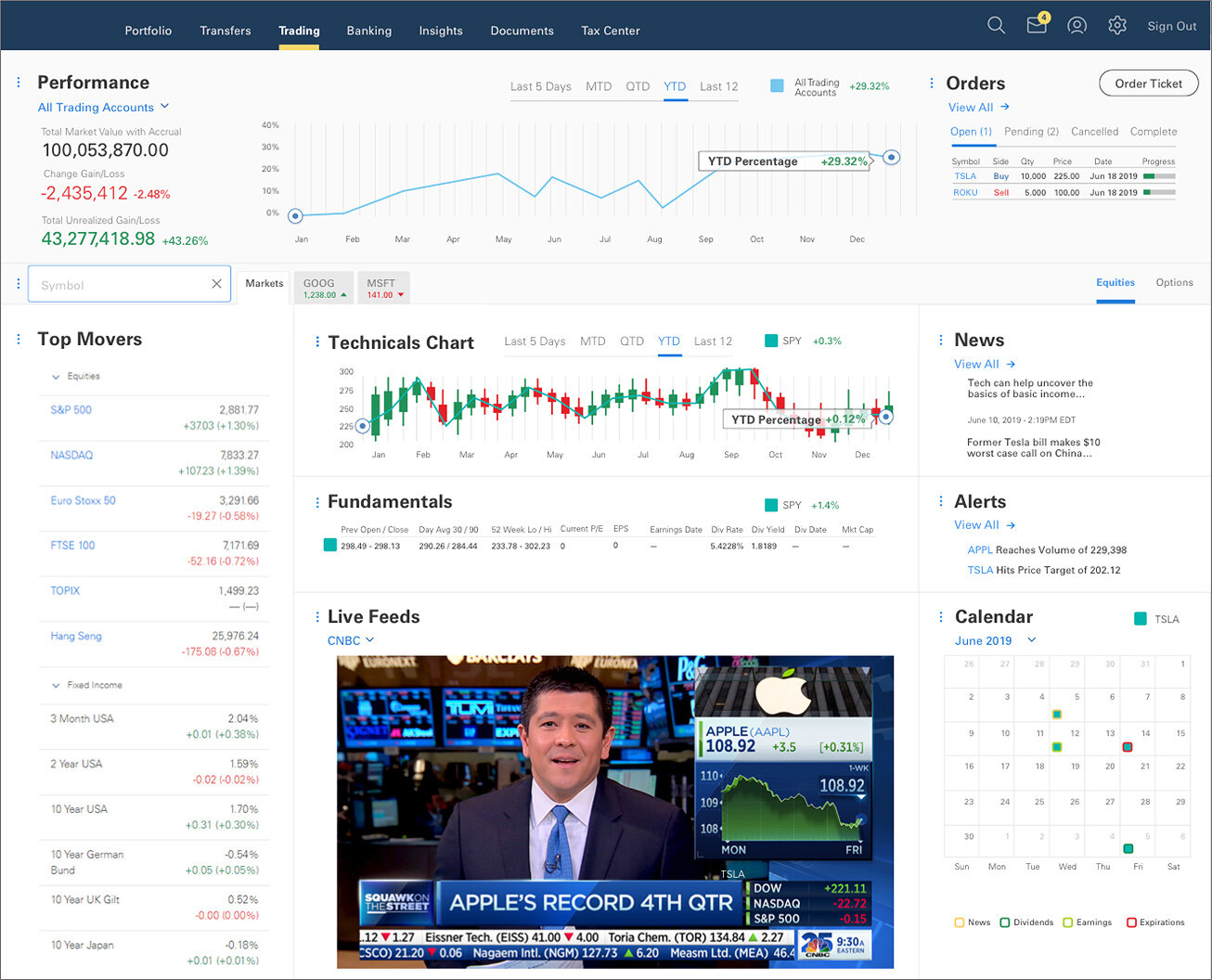Open three-dot menu beside Symbol search
The width and height of the screenshot is (1212, 980).
coord(18,284)
